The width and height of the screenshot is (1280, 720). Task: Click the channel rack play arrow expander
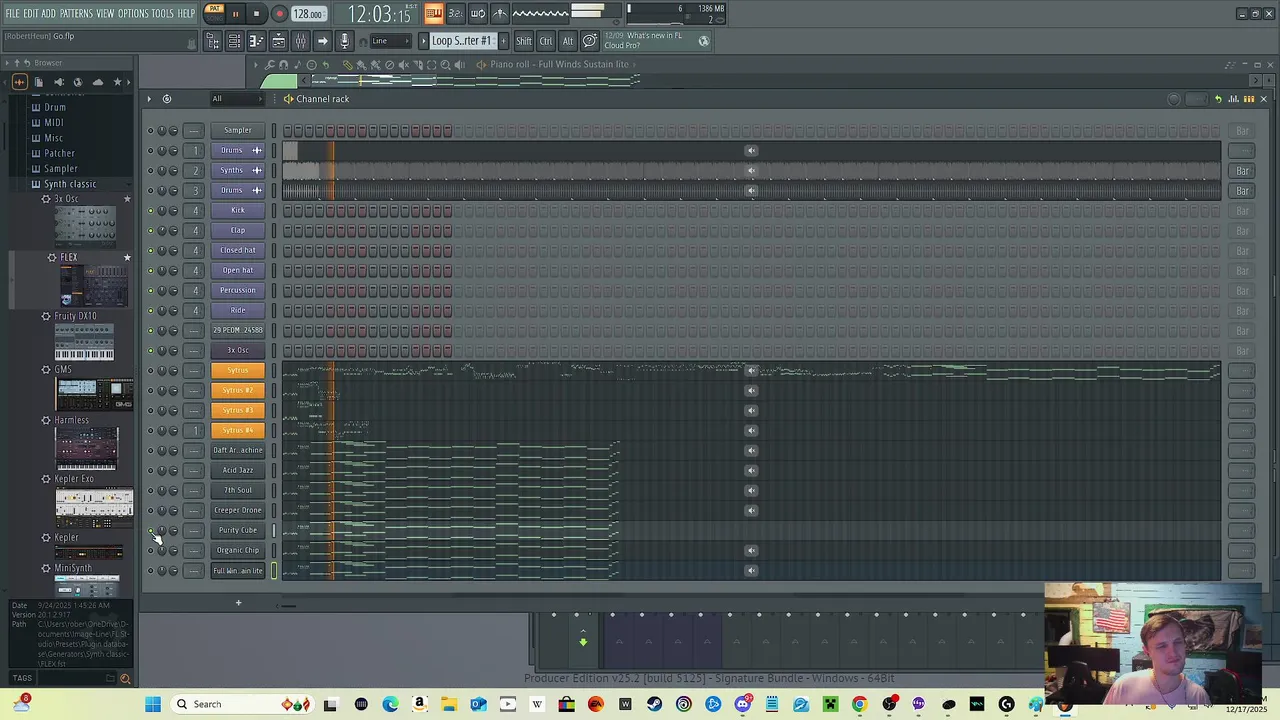click(149, 99)
